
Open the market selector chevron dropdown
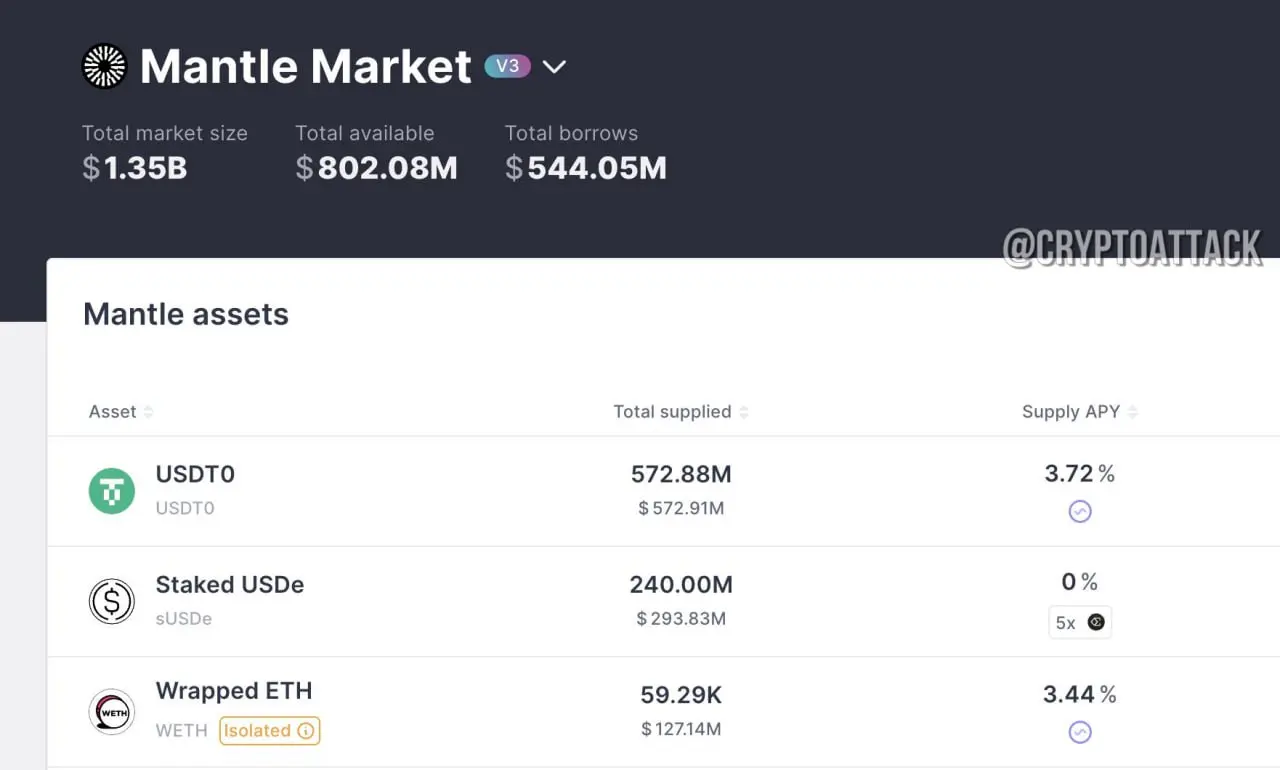click(x=554, y=67)
